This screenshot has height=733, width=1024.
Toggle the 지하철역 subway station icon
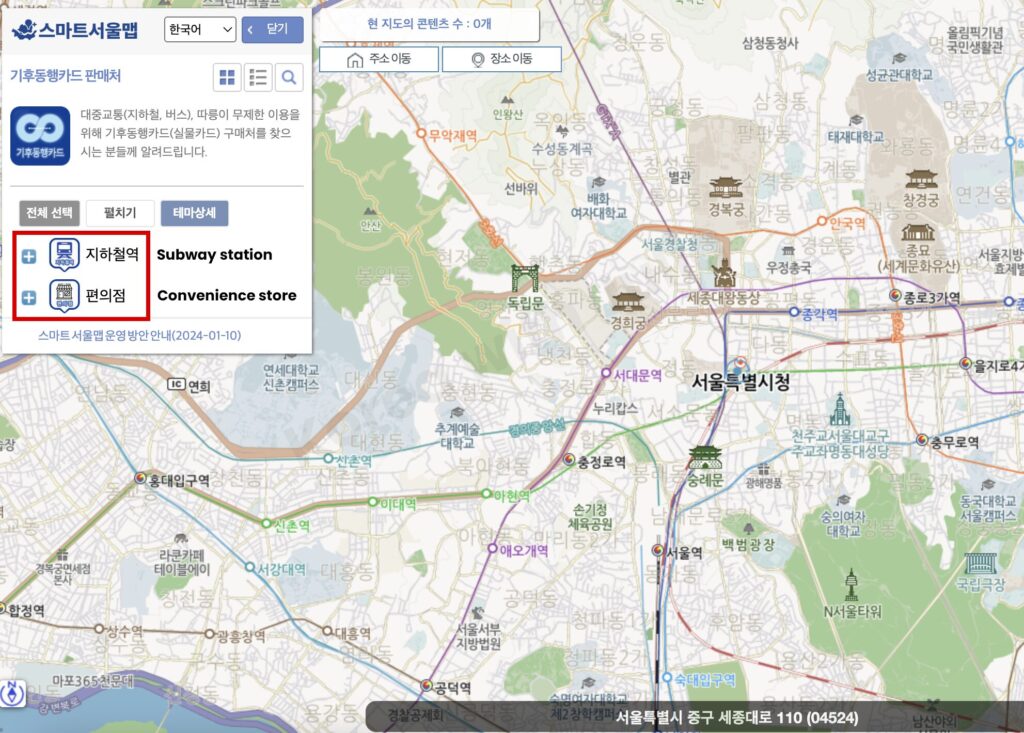click(x=64, y=255)
